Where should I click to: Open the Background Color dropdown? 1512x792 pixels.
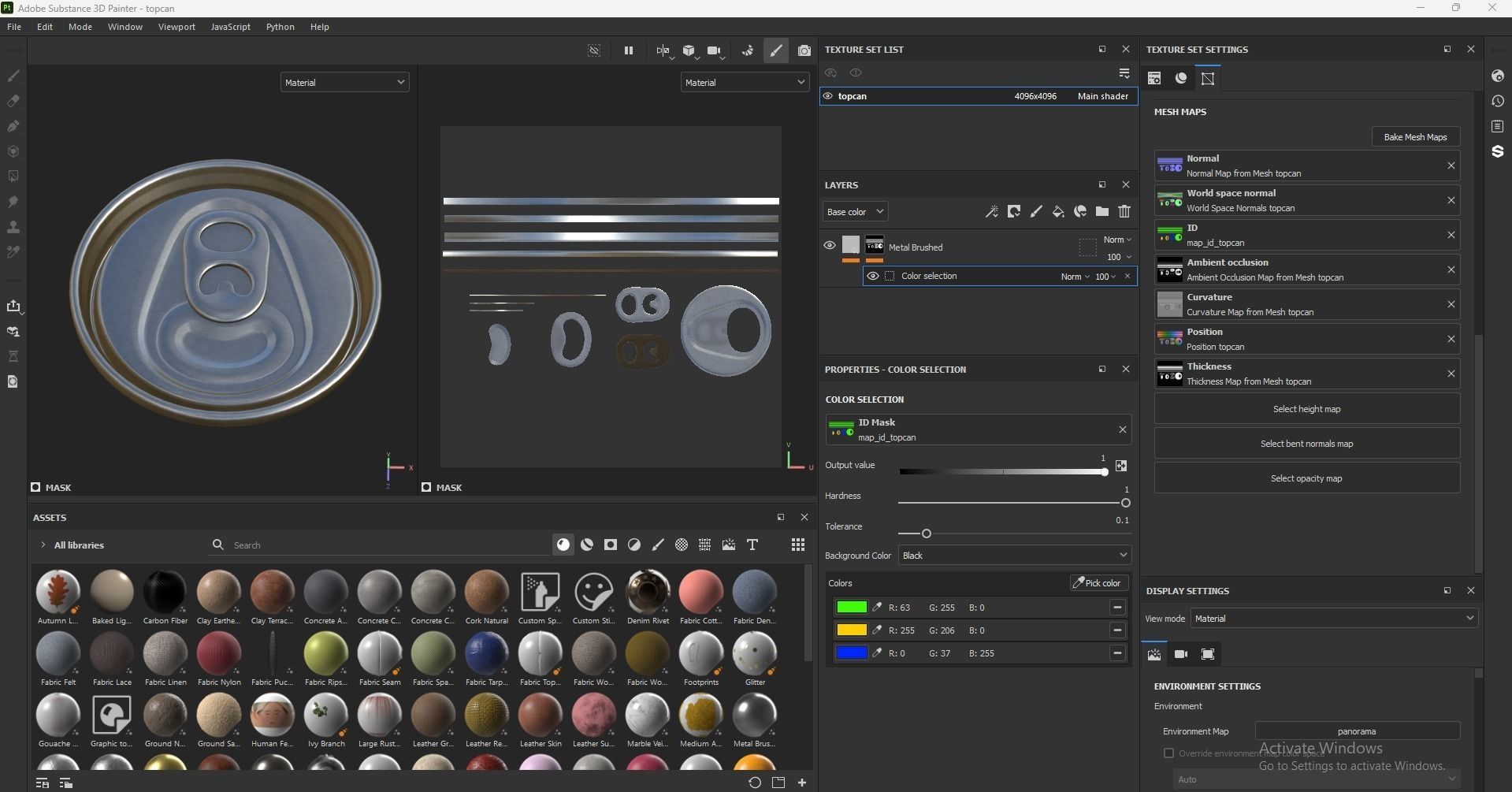[1014, 556]
